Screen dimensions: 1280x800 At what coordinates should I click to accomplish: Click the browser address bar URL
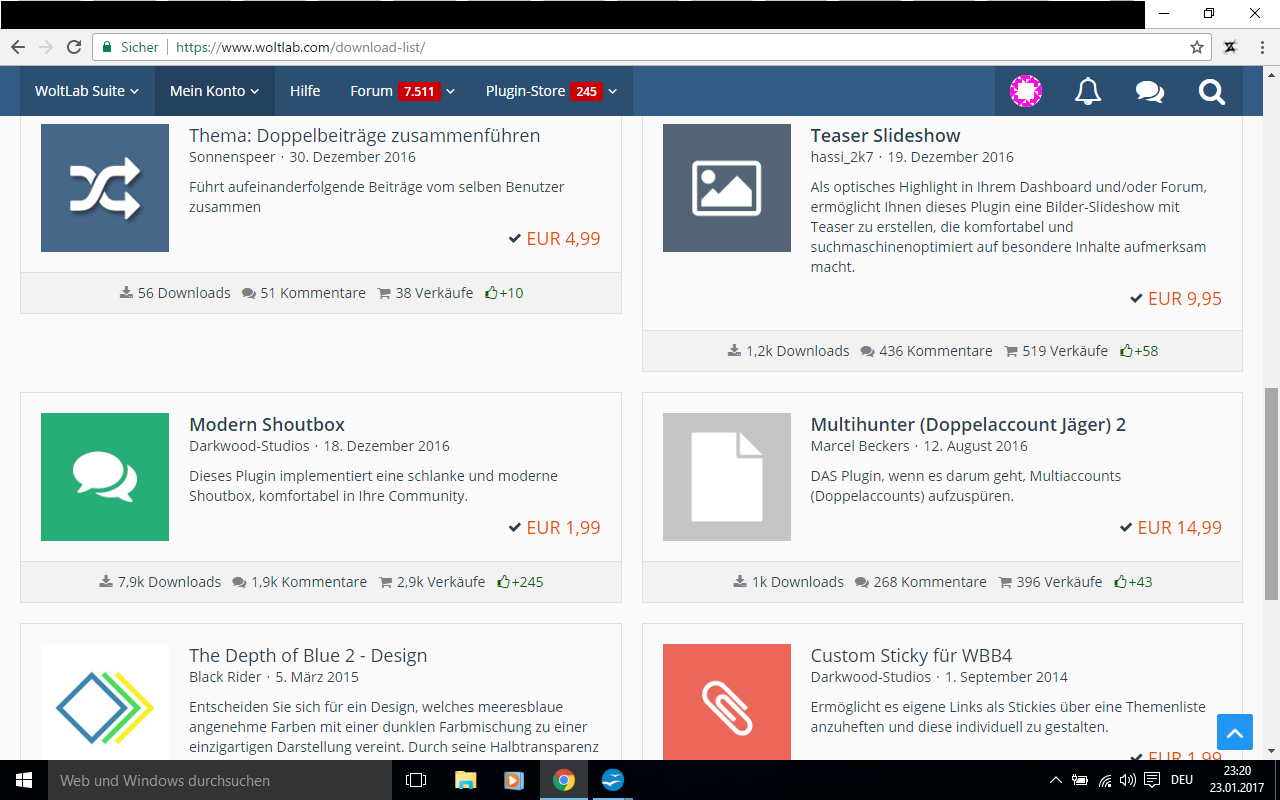click(x=300, y=47)
